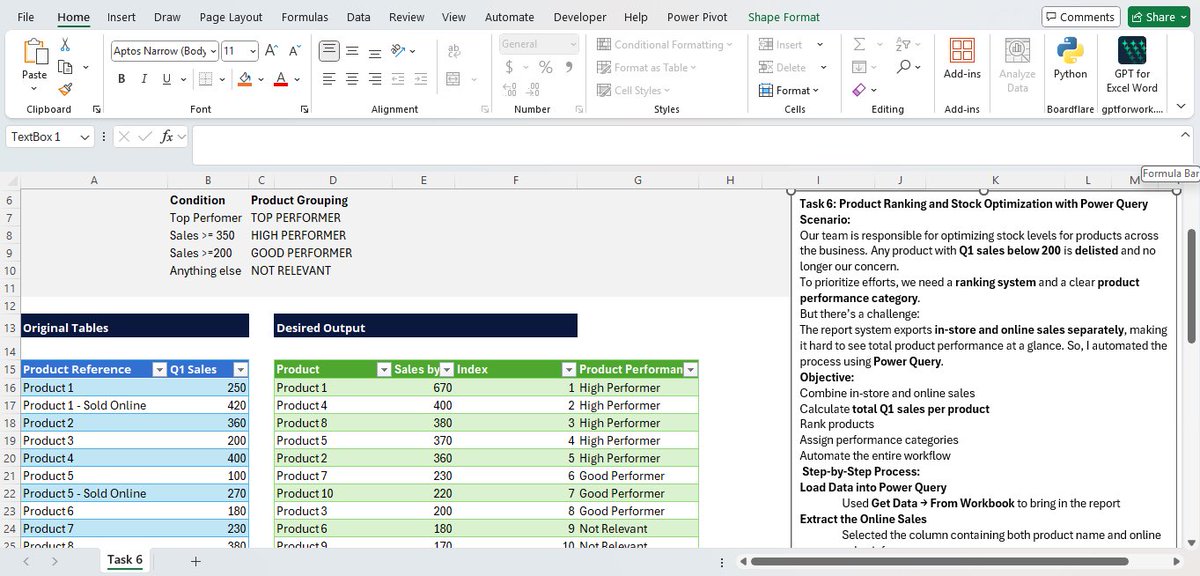Middle align text vertically

tap(352, 51)
